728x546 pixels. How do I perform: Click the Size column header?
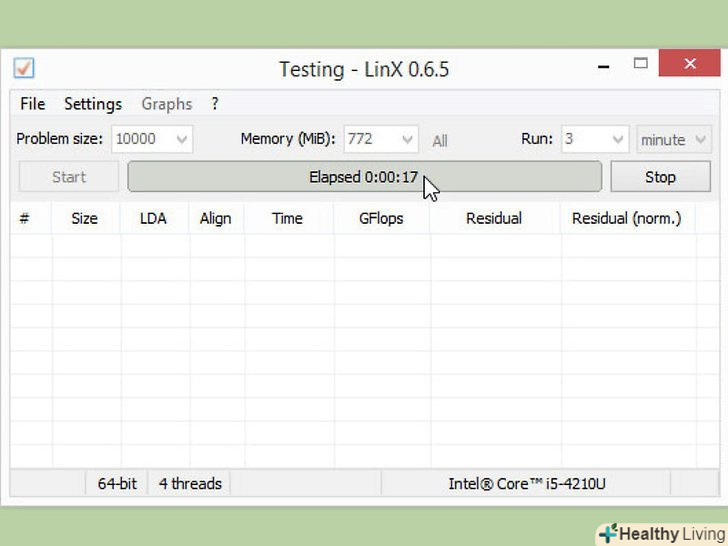[x=85, y=218]
